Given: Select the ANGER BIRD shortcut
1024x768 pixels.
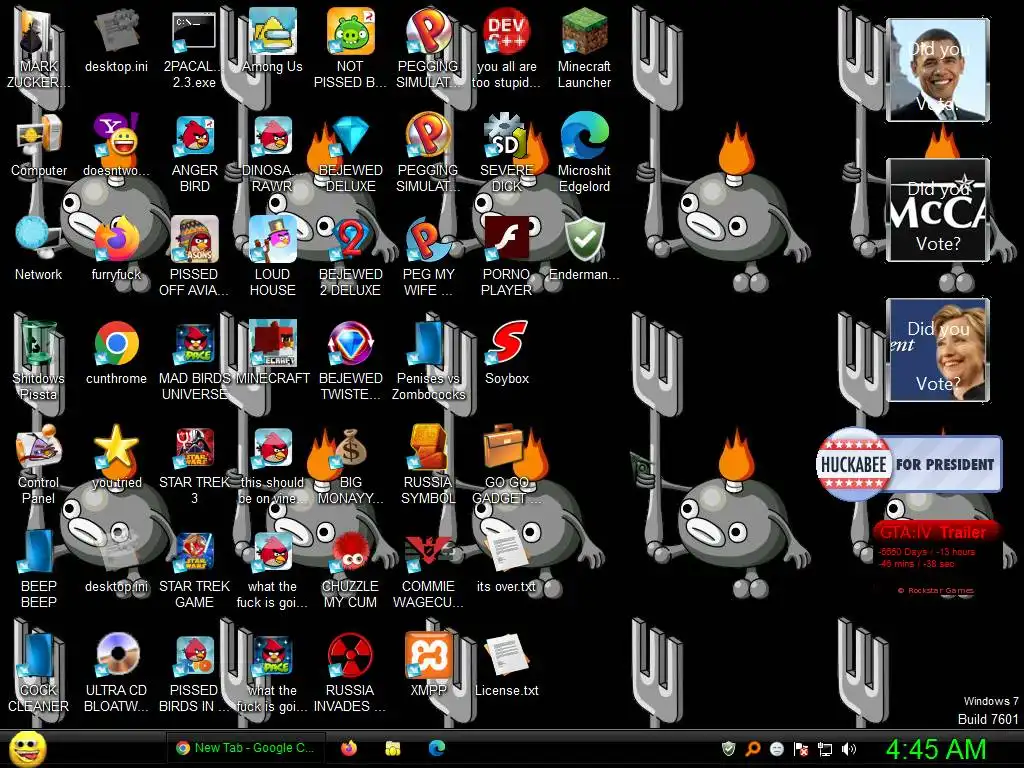Looking at the screenshot, I should 194,153.
